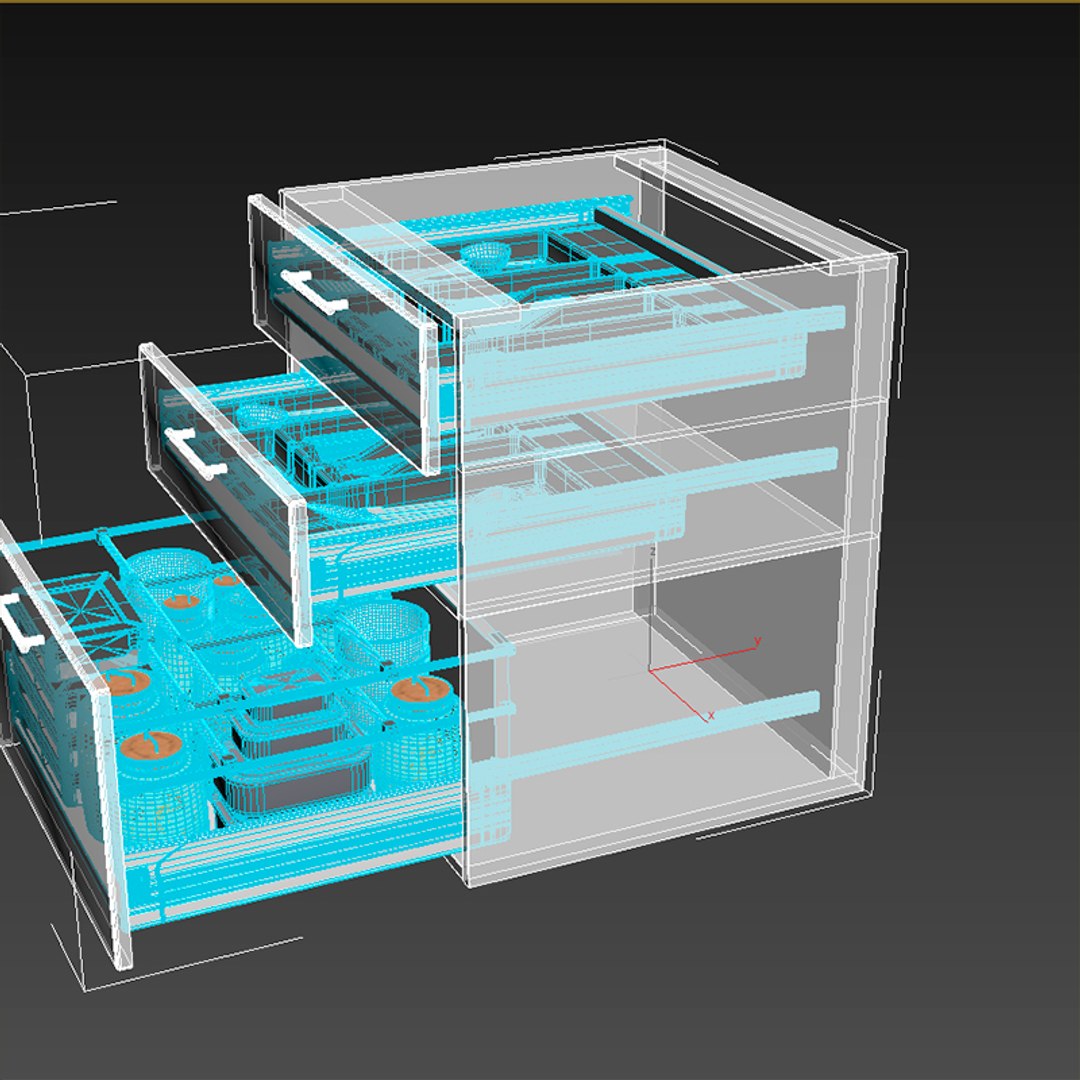This screenshot has width=1080, height=1080.
Task: Click the Z axis label of the pivot gizmo
Action: tap(652, 552)
